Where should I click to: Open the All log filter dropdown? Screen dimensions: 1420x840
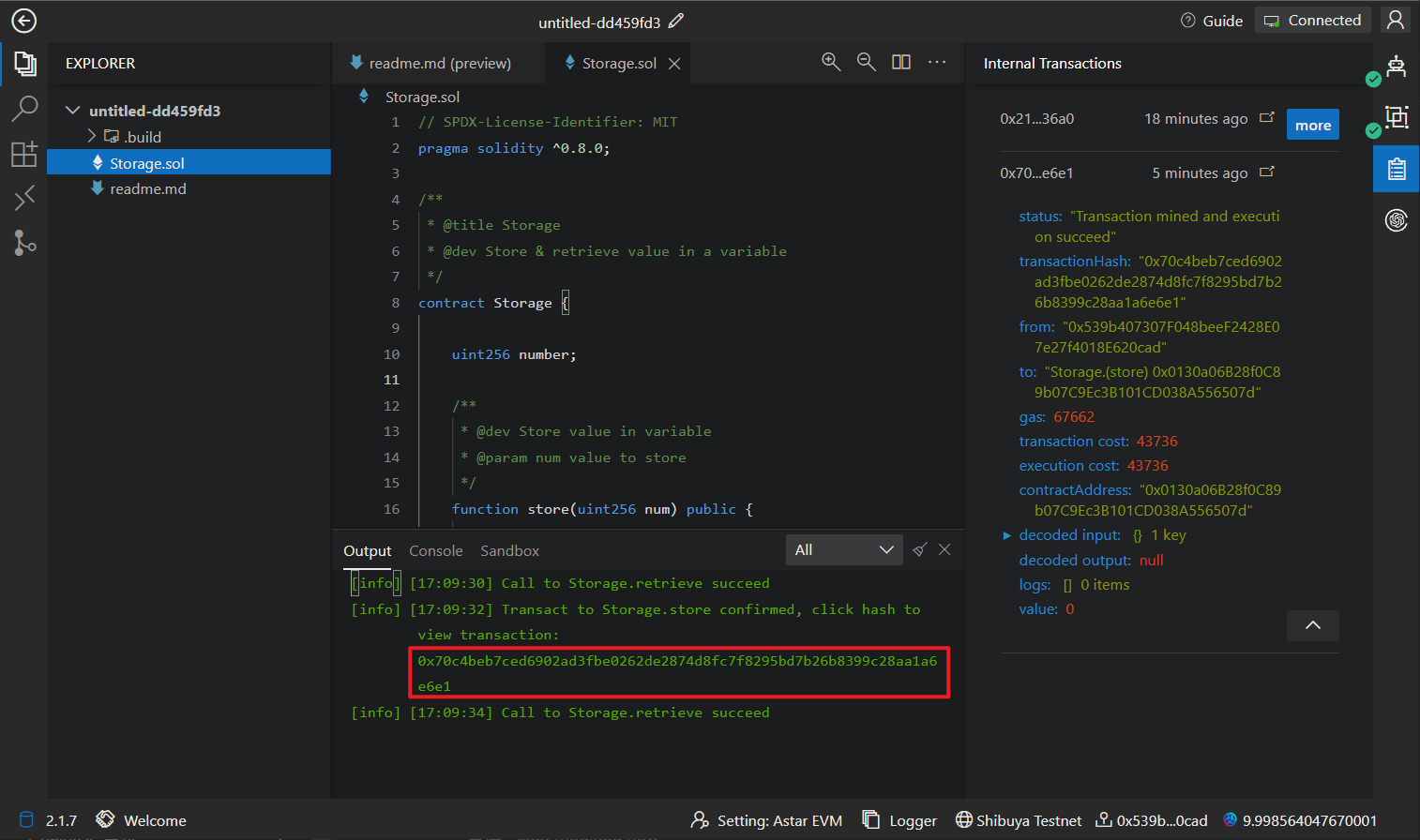click(x=843, y=550)
